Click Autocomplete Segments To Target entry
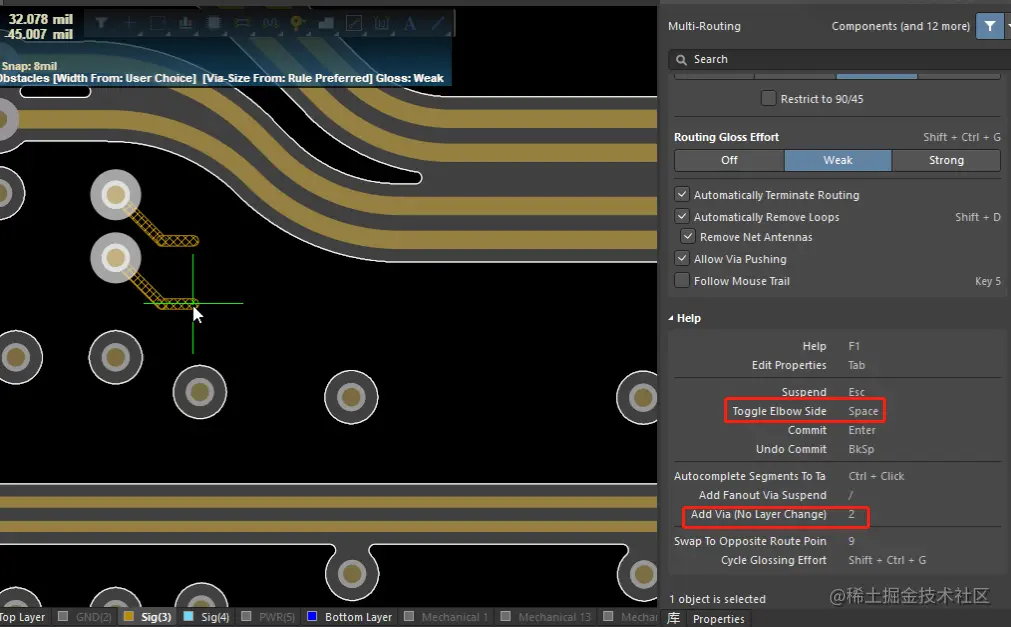 coord(789,475)
